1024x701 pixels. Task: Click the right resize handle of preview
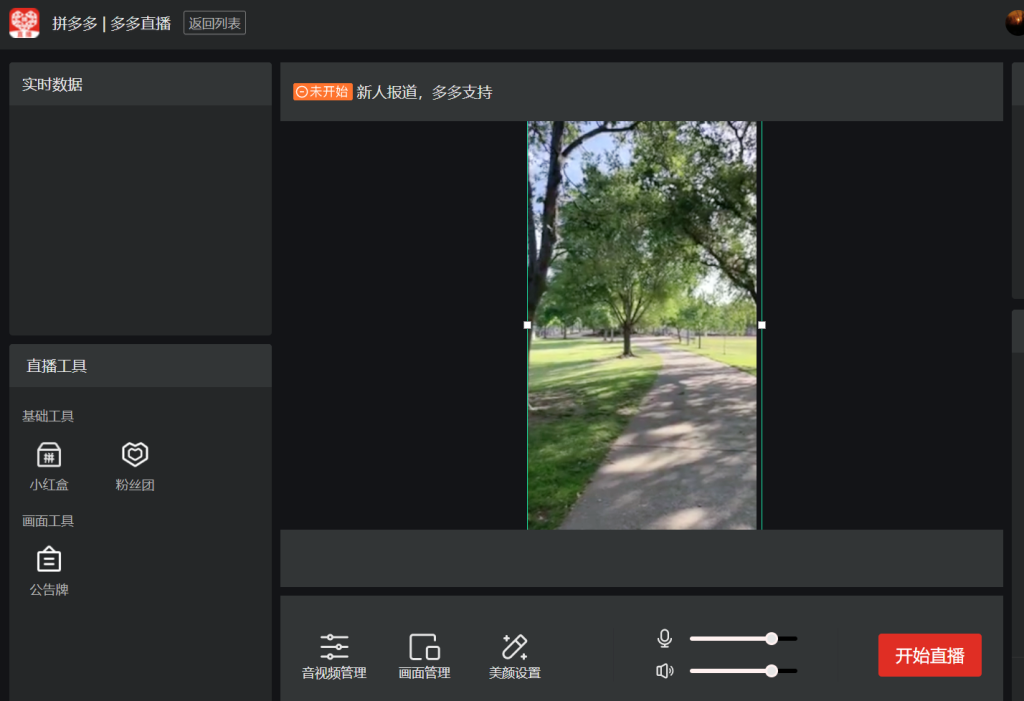click(761, 325)
